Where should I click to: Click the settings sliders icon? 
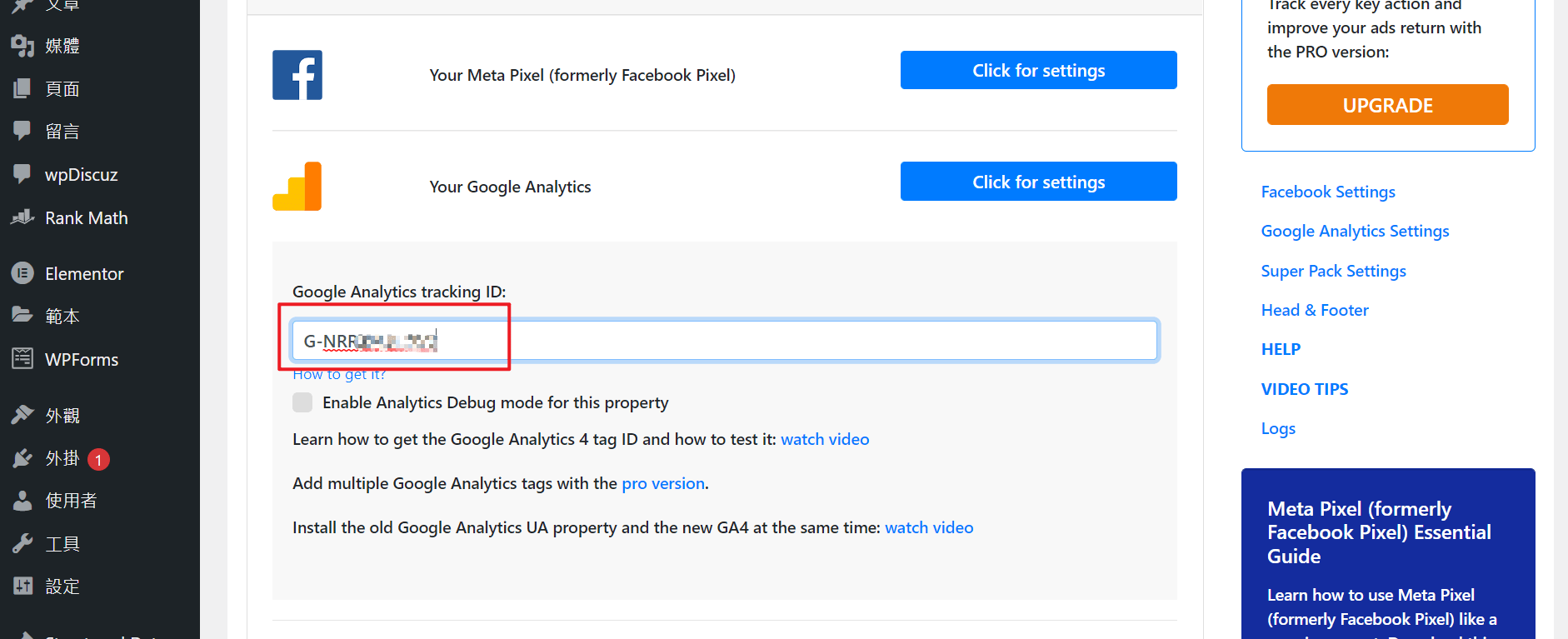pyautogui.click(x=22, y=587)
